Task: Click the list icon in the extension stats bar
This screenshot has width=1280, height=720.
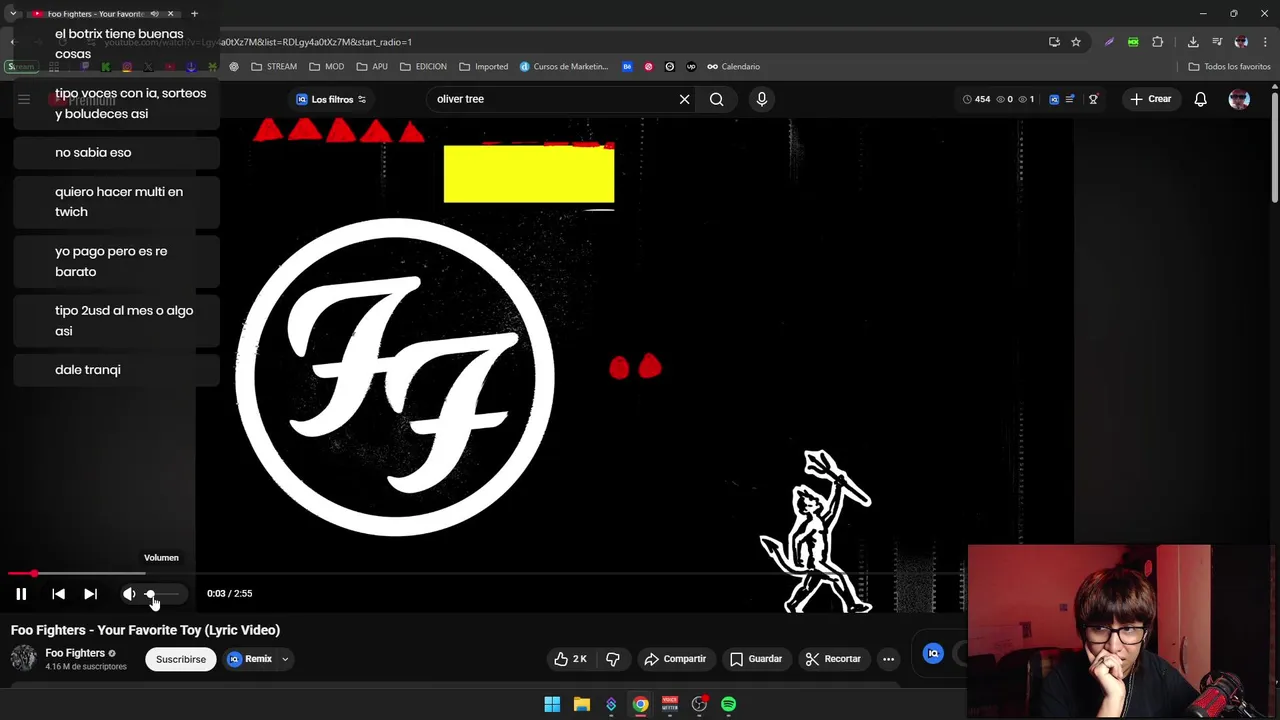Action: 1070,99
